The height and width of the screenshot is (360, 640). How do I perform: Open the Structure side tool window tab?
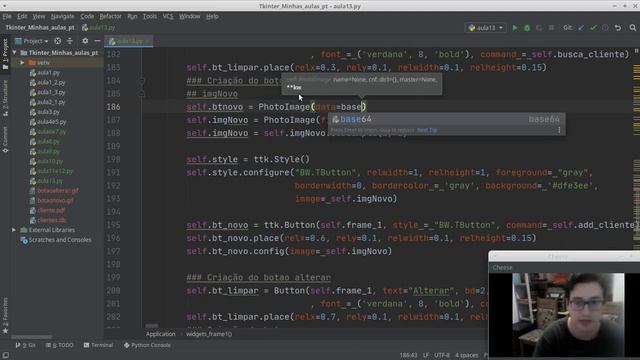click(x=5, y=99)
